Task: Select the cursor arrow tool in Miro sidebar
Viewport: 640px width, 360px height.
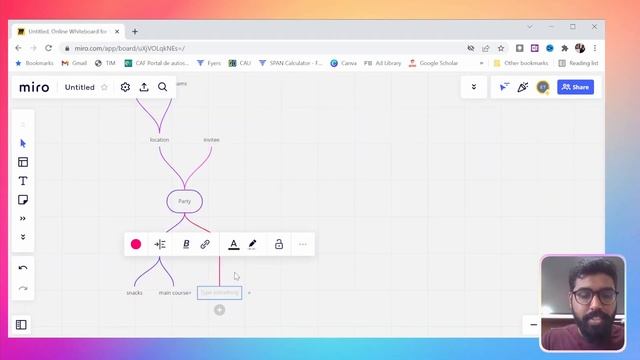Action: coord(23,144)
